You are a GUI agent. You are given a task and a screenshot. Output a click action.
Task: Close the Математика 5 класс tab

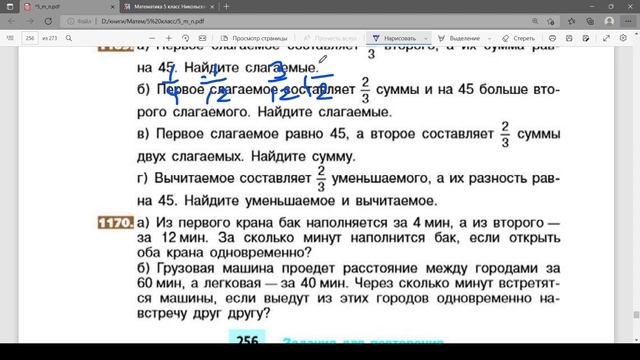(212, 7)
